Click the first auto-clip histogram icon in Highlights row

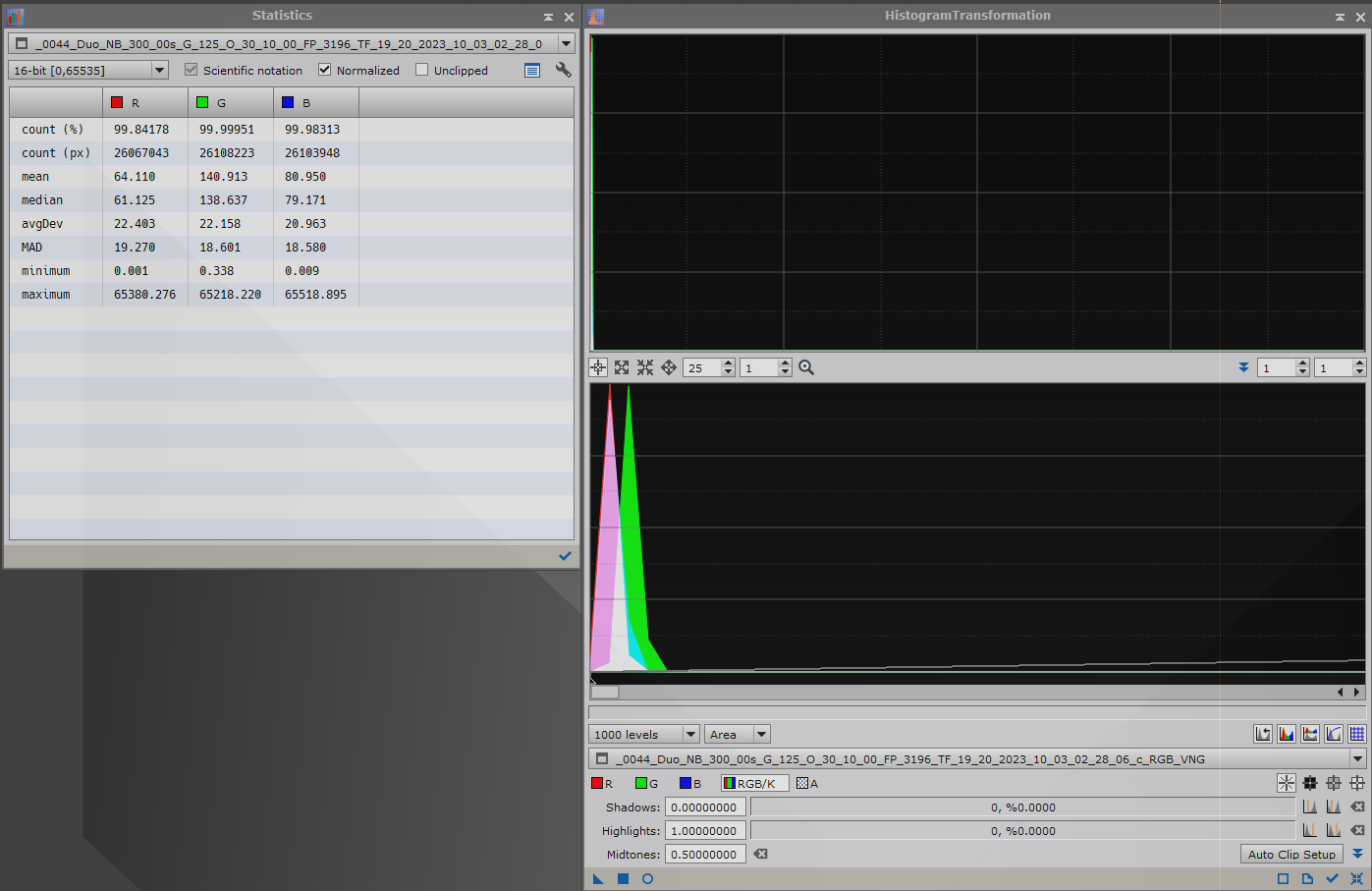point(1310,830)
